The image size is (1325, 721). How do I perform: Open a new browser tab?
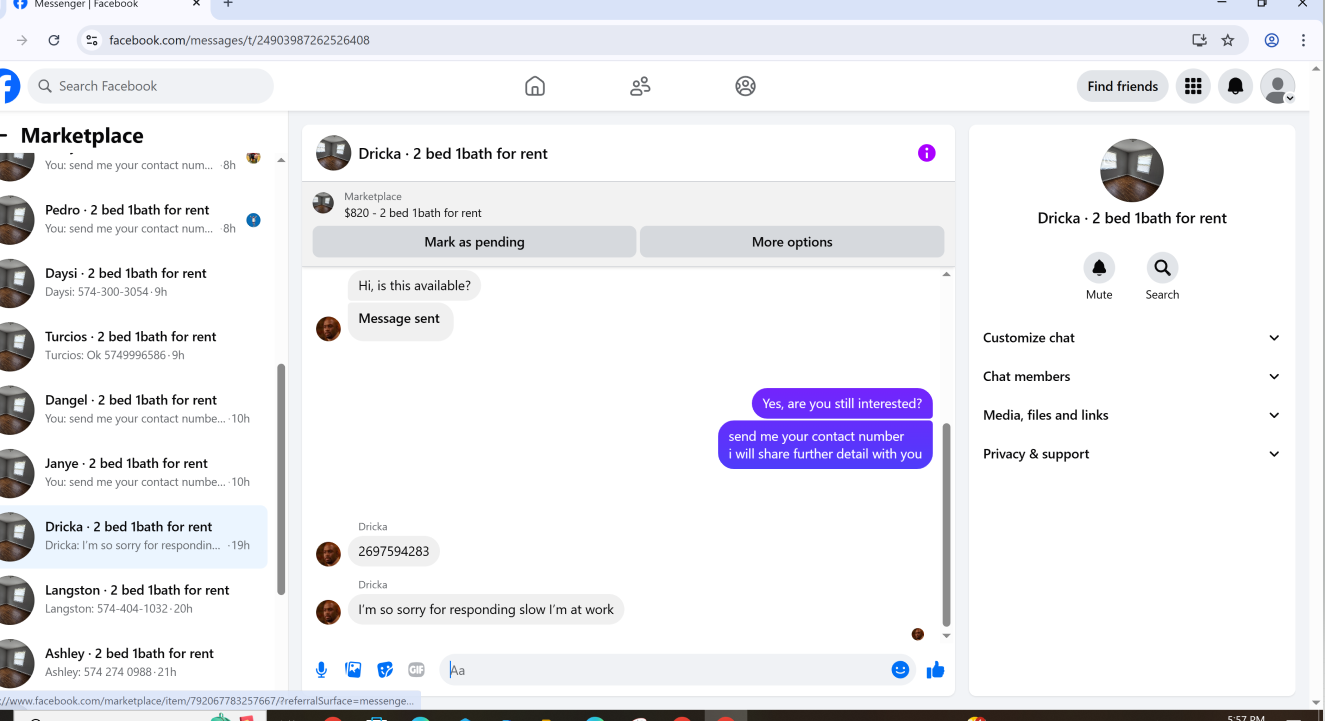[228, 4]
